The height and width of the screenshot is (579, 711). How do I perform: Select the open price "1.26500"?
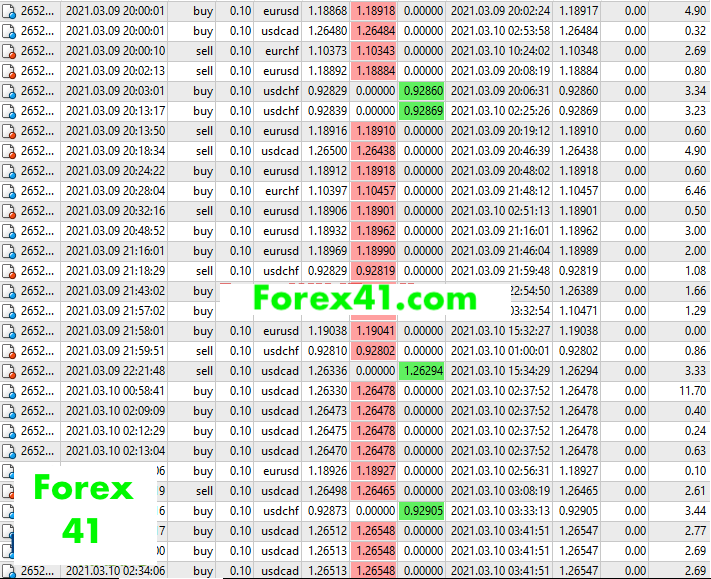click(327, 151)
